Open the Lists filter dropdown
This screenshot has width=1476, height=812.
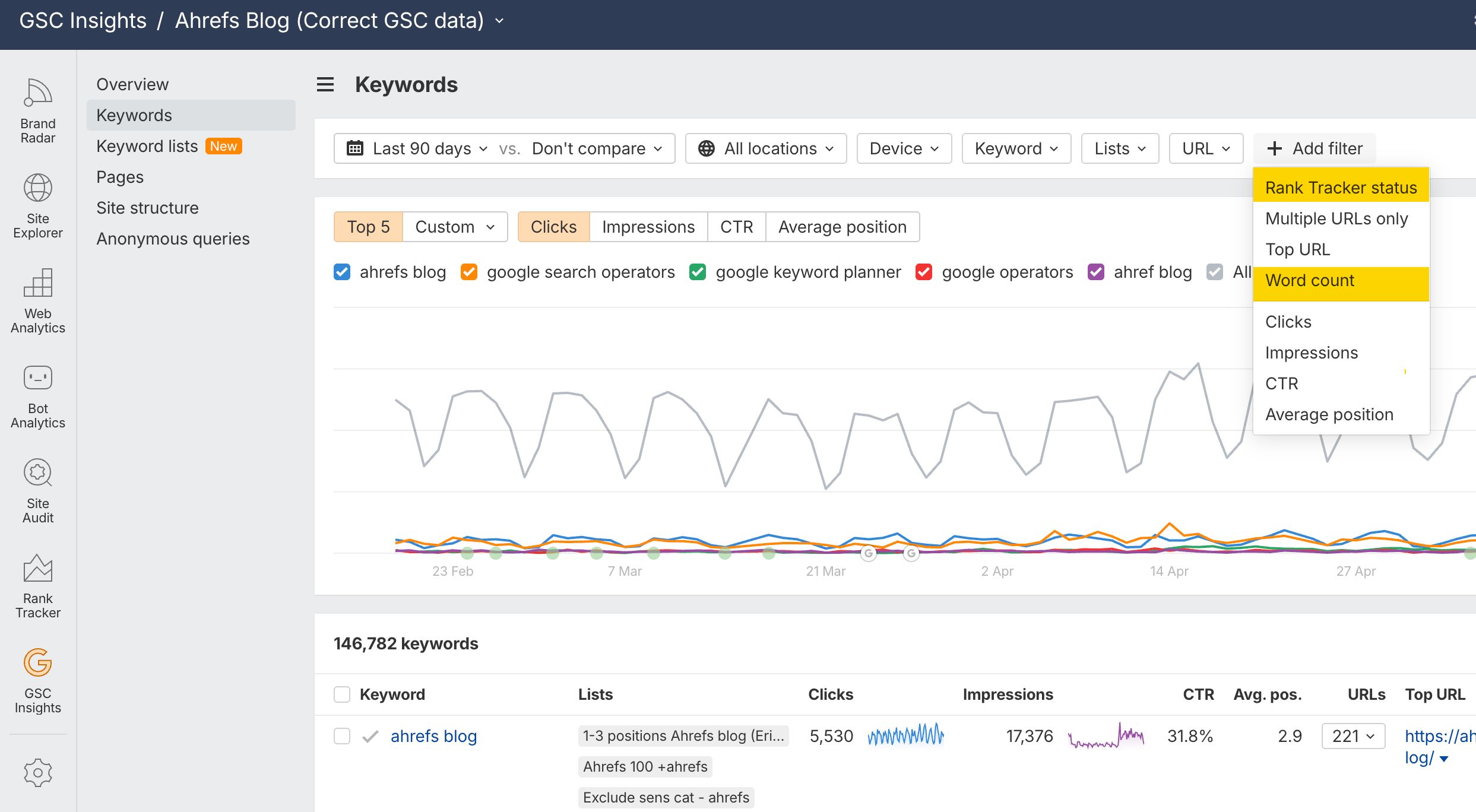pyautogui.click(x=1120, y=148)
